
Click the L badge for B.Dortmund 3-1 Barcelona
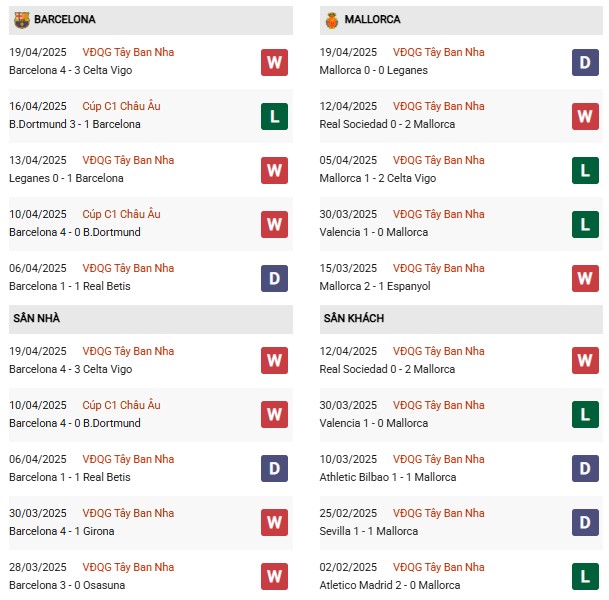pos(274,116)
